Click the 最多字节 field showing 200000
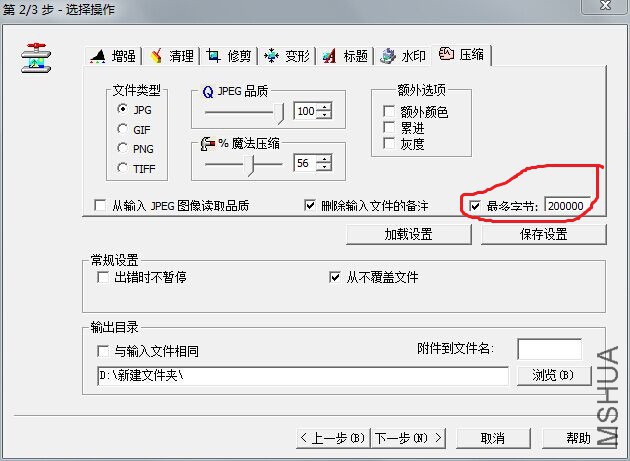 click(567, 205)
